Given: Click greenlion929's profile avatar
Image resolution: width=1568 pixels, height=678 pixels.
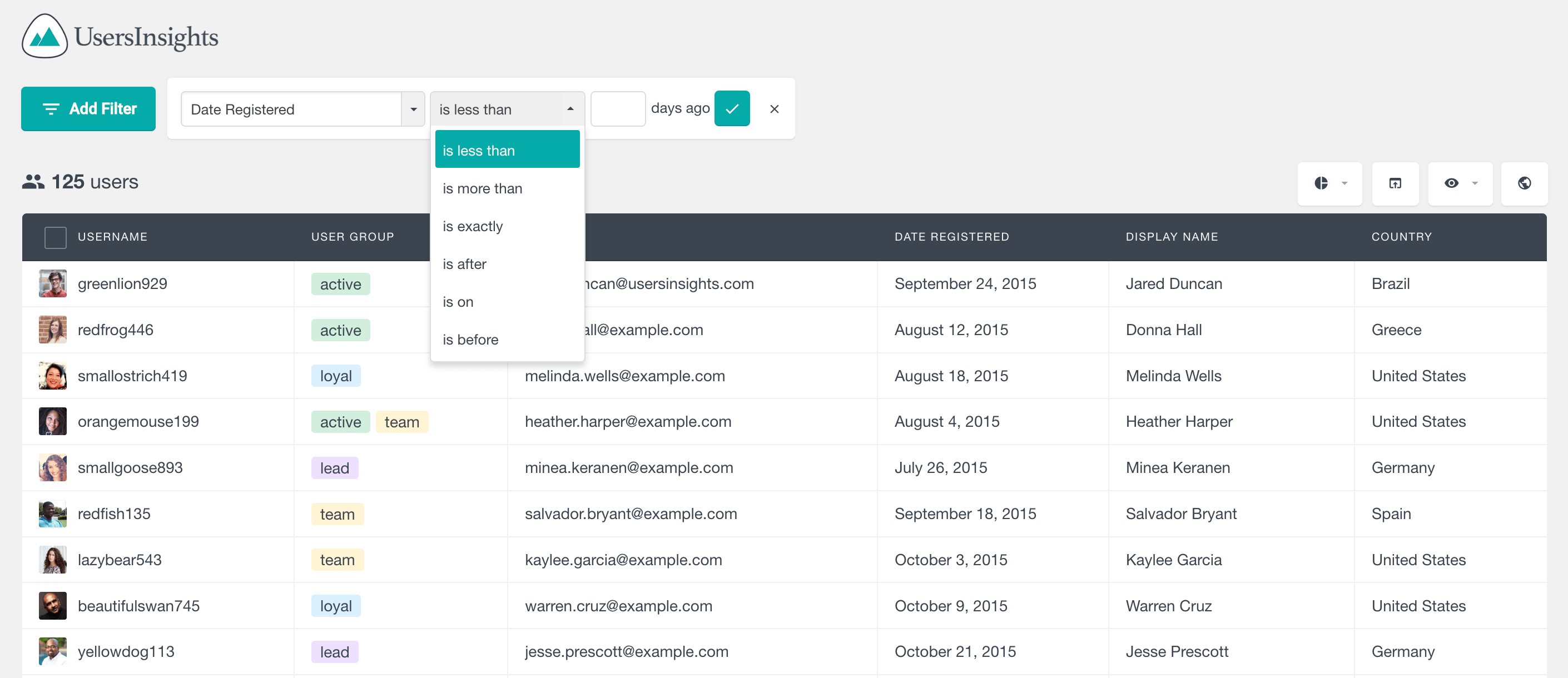Looking at the screenshot, I should 53,283.
